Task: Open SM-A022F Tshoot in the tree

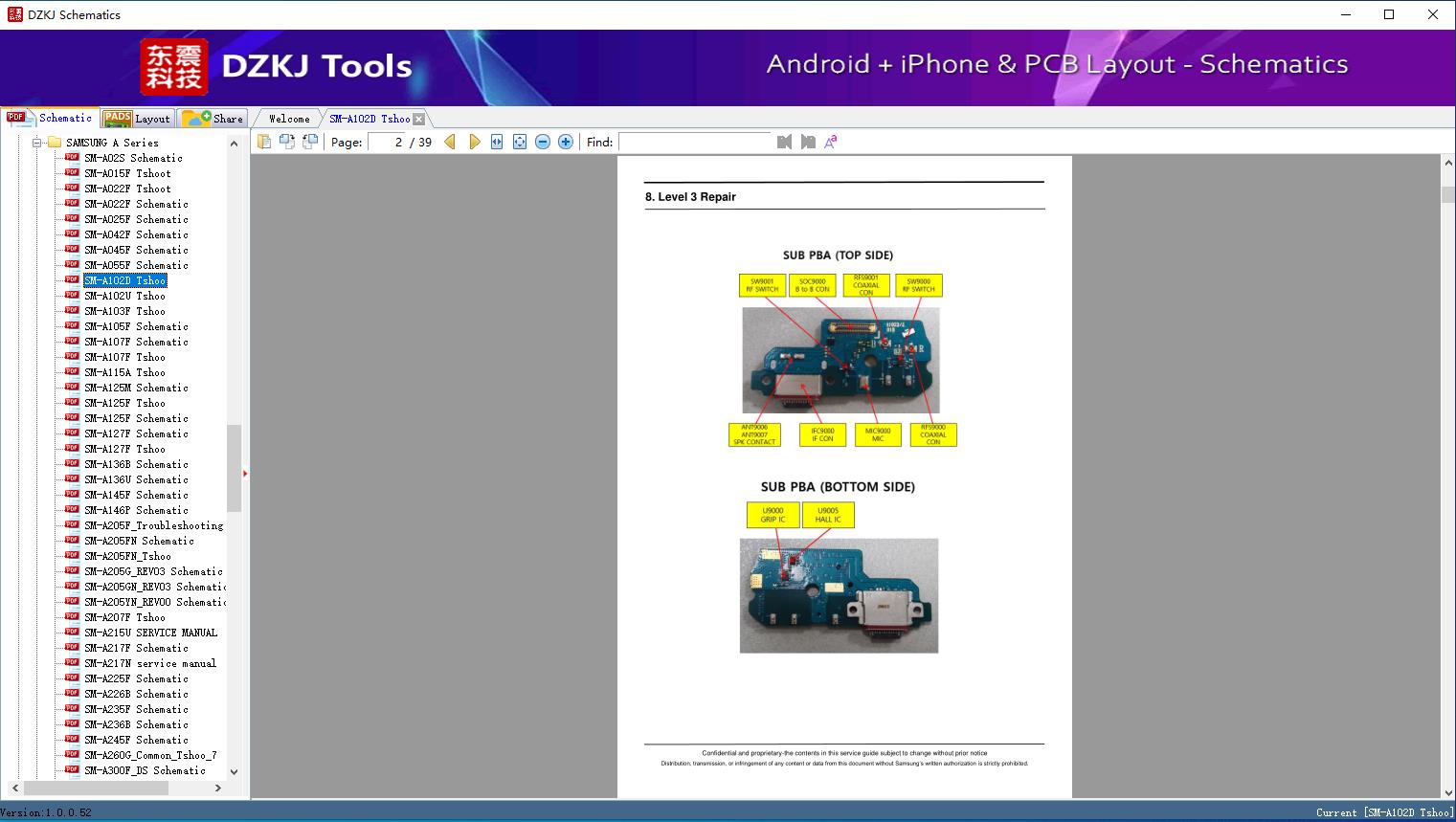Action: point(127,189)
